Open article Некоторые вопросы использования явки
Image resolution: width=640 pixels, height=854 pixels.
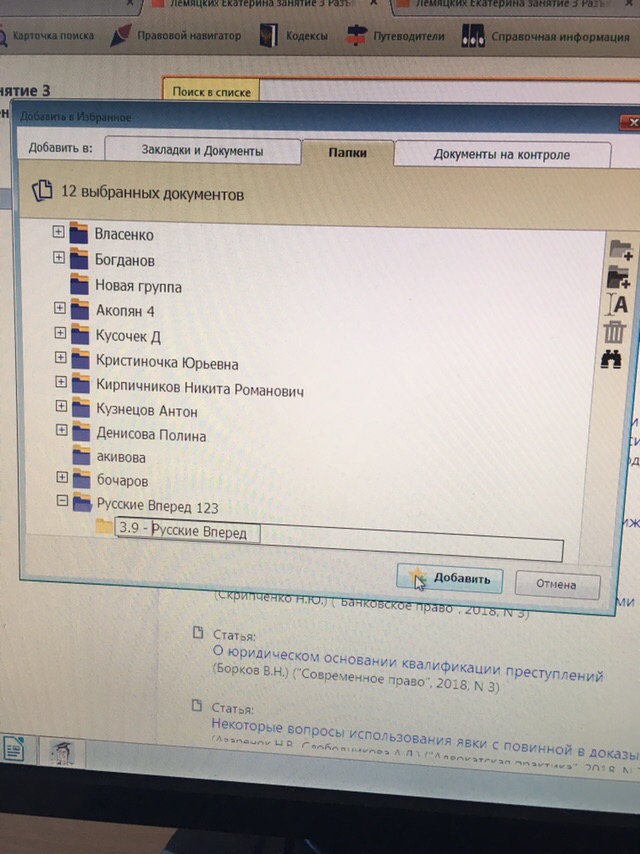pyautogui.click(x=425, y=739)
